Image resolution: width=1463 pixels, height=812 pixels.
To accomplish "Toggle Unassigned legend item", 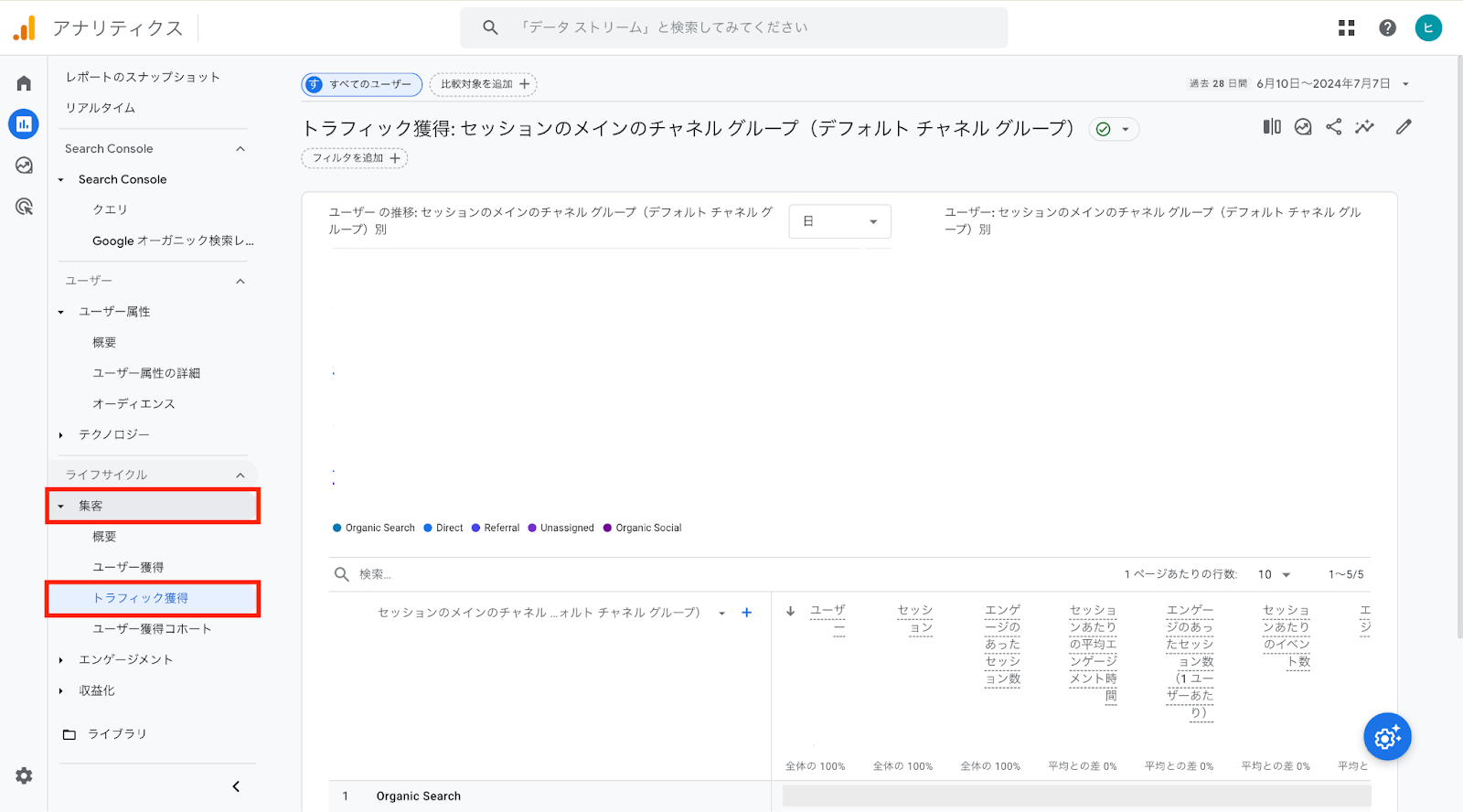I will pyautogui.click(x=561, y=528).
